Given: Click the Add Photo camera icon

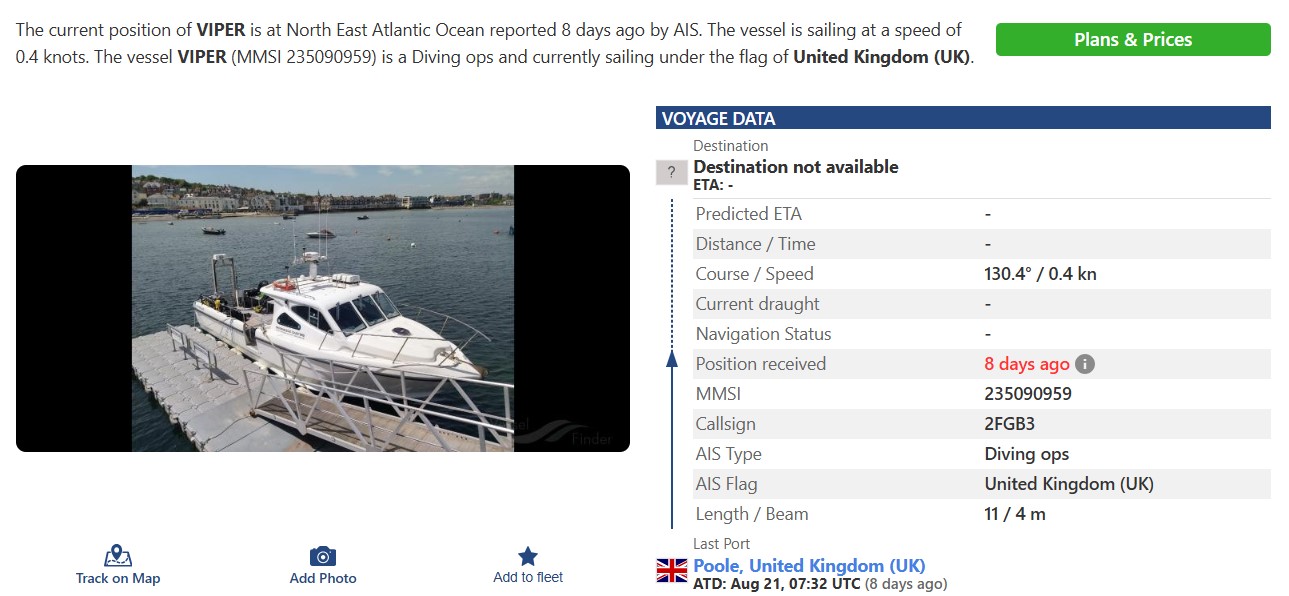Looking at the screenshot, I should [x=323, y=556].
